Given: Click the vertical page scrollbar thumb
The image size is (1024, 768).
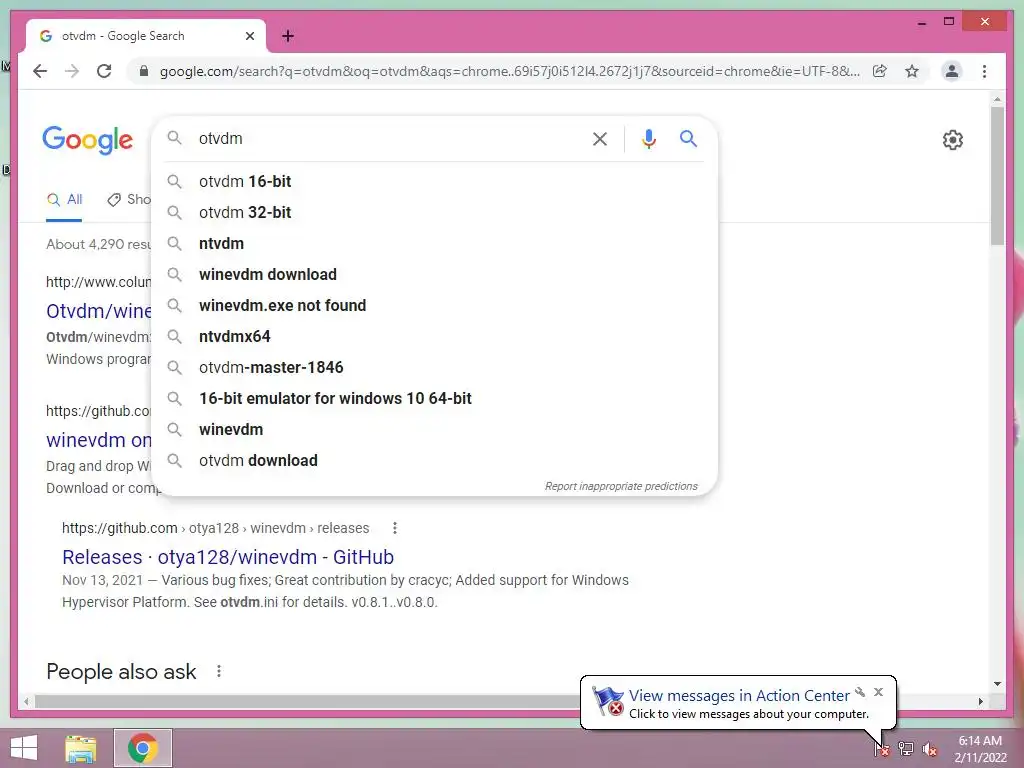Looking at the screenshot, I should (x=997, y=176).
